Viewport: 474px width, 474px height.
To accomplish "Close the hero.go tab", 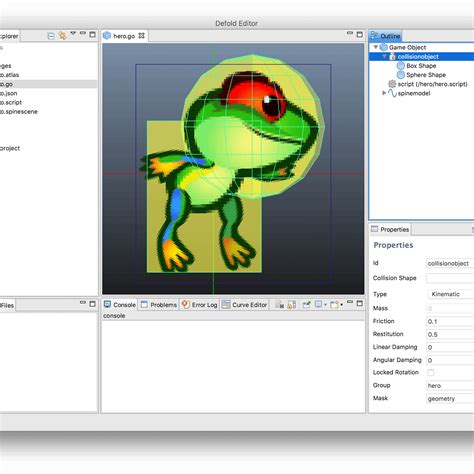I will click(142, 35).
